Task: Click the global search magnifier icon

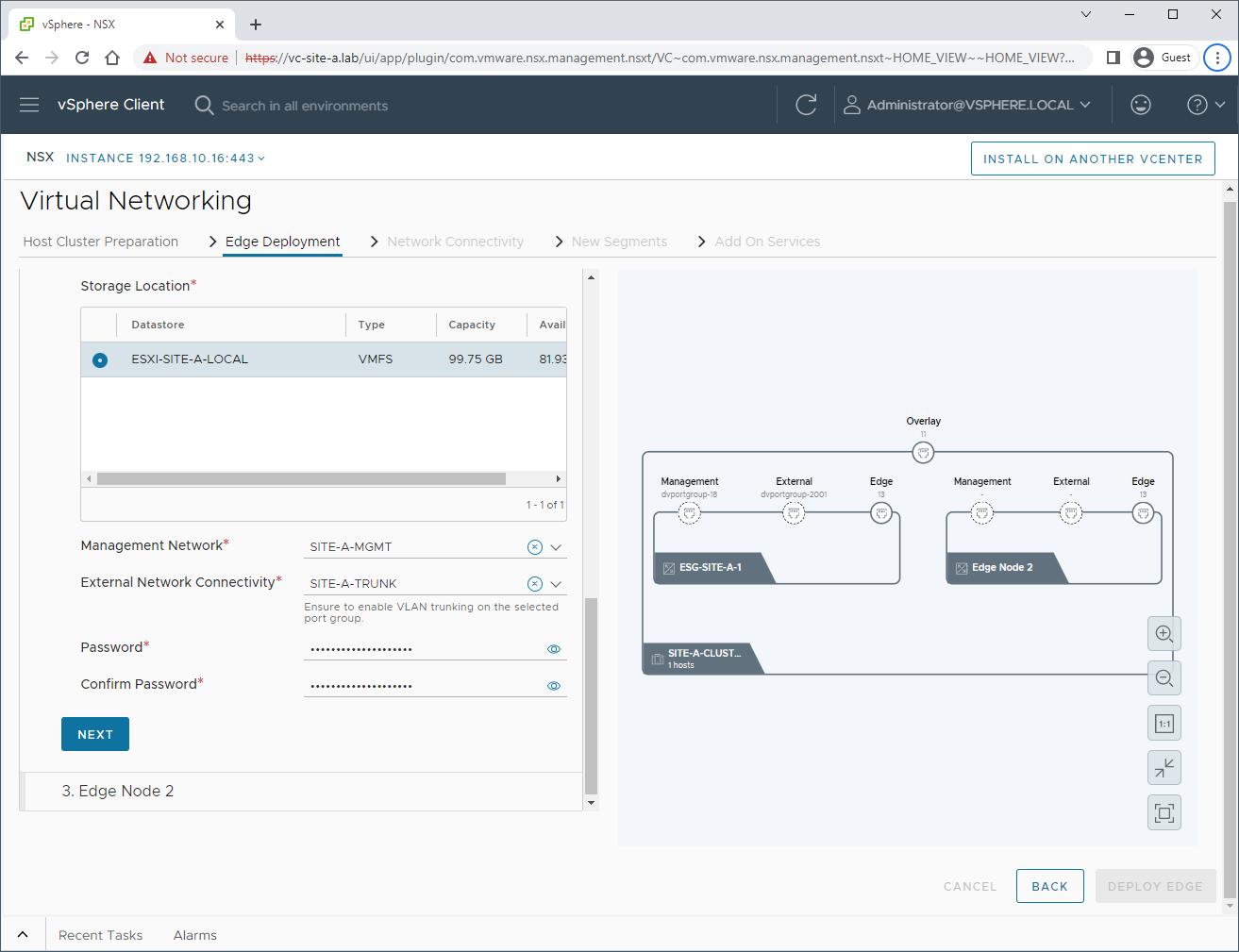Action: coord(204,105)
